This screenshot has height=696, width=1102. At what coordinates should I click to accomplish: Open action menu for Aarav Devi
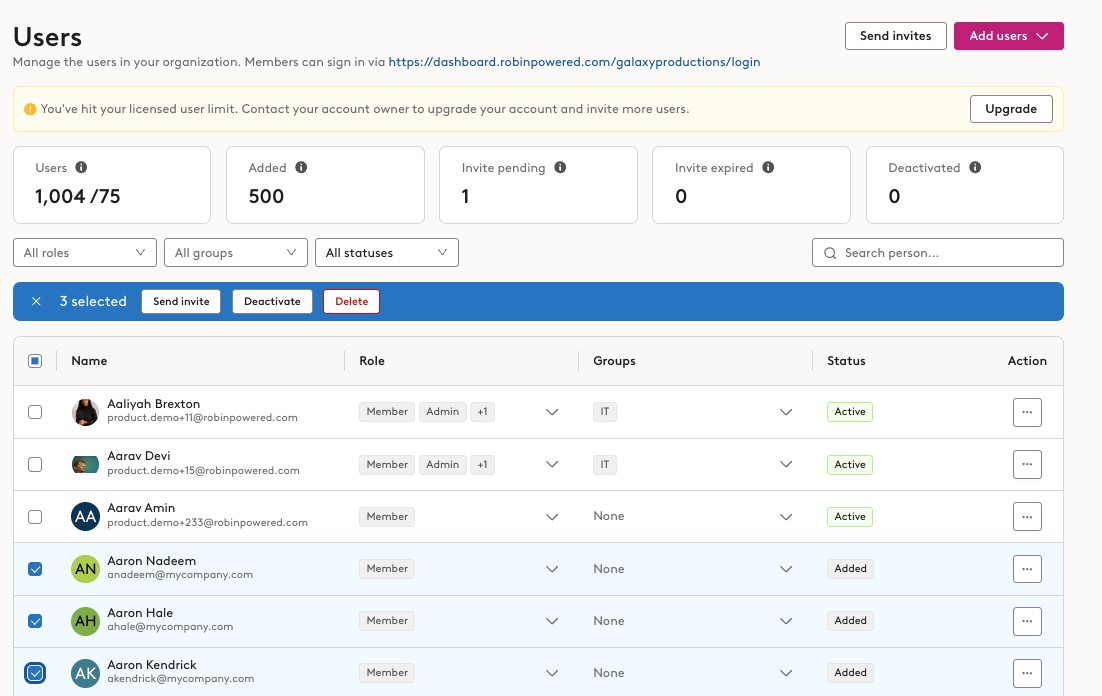click(x=1027, y=465)
